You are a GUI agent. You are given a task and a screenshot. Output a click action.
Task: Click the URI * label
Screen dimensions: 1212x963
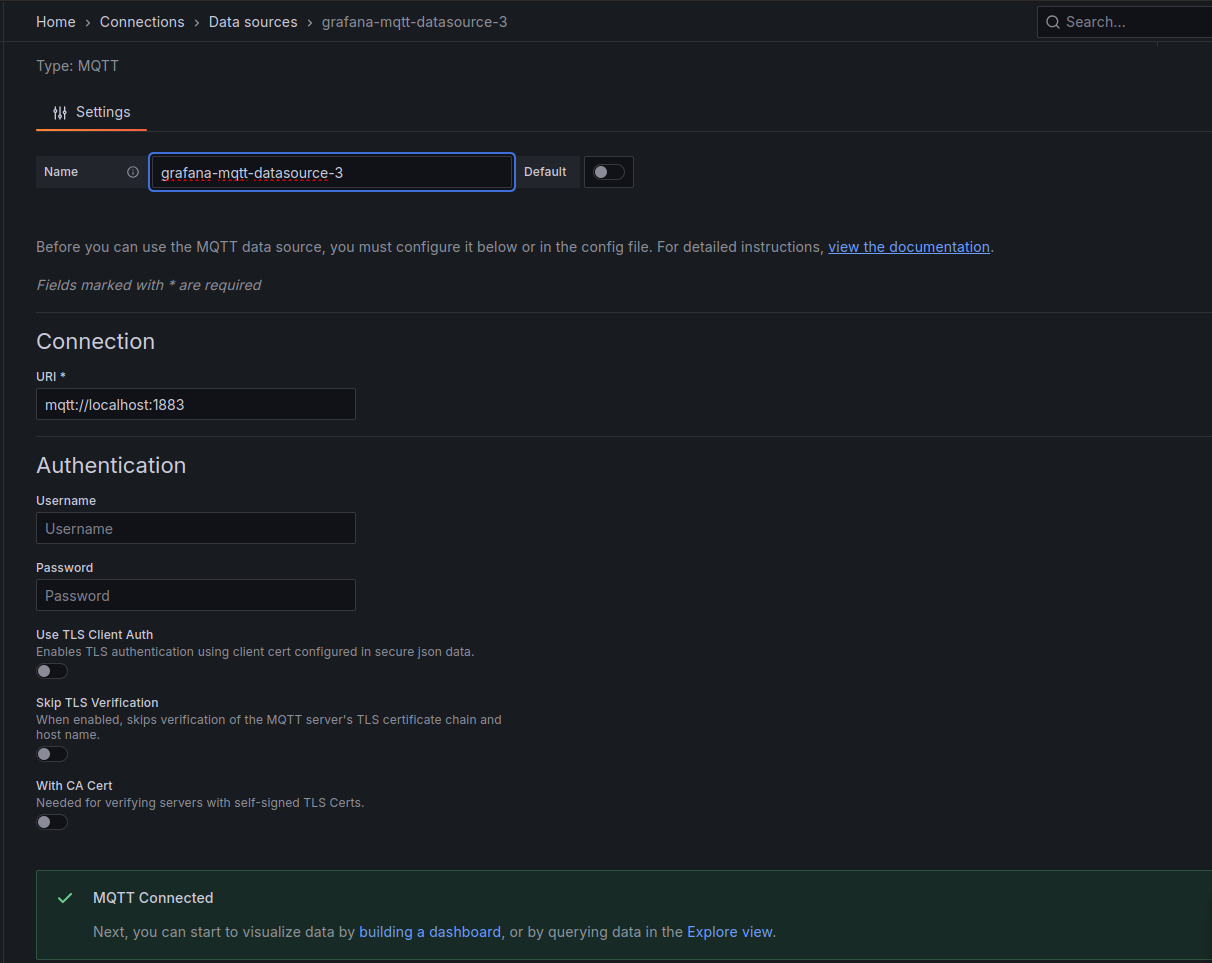tap(50, 376)
